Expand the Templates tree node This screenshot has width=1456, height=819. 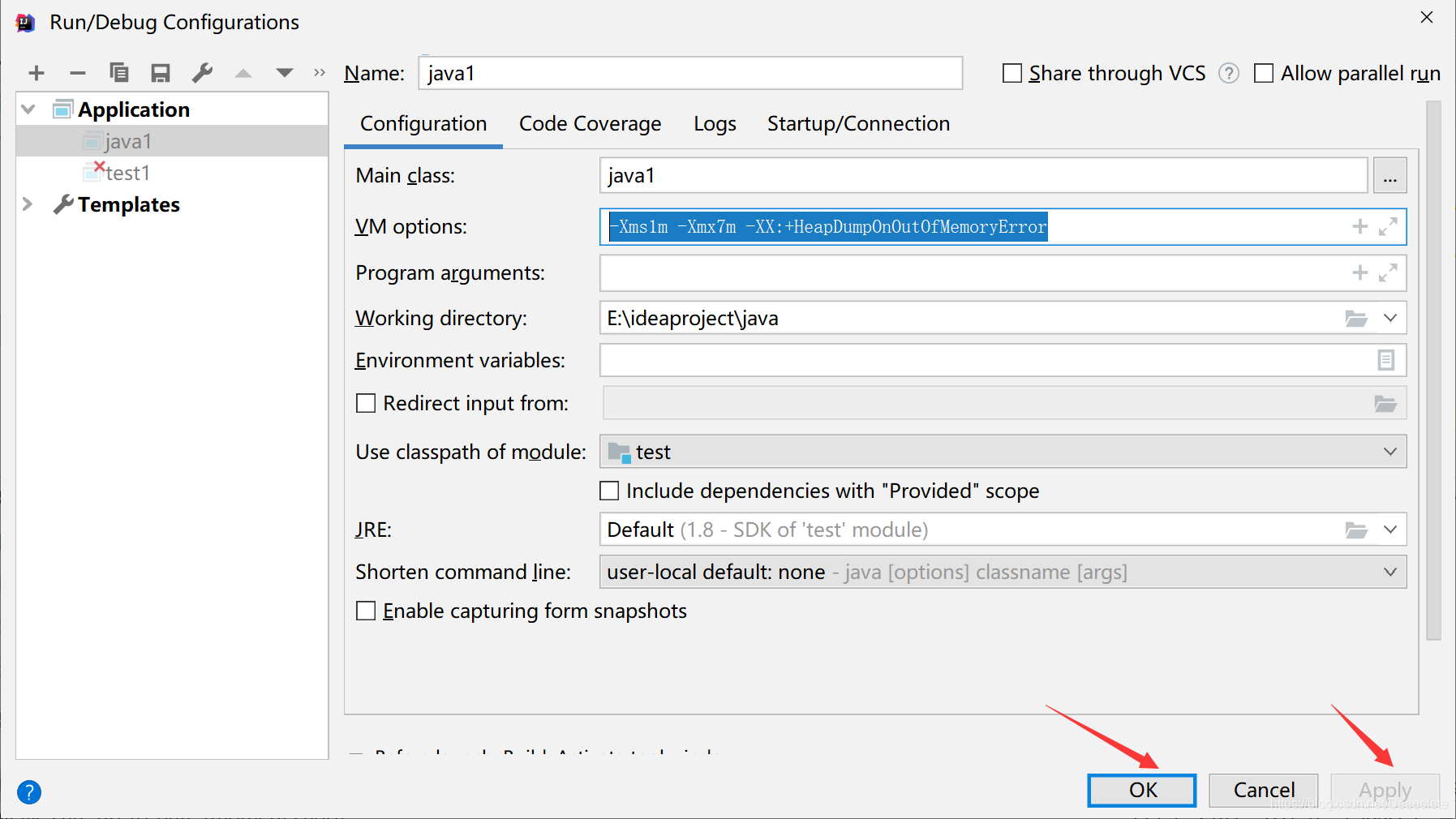[28, 204]
